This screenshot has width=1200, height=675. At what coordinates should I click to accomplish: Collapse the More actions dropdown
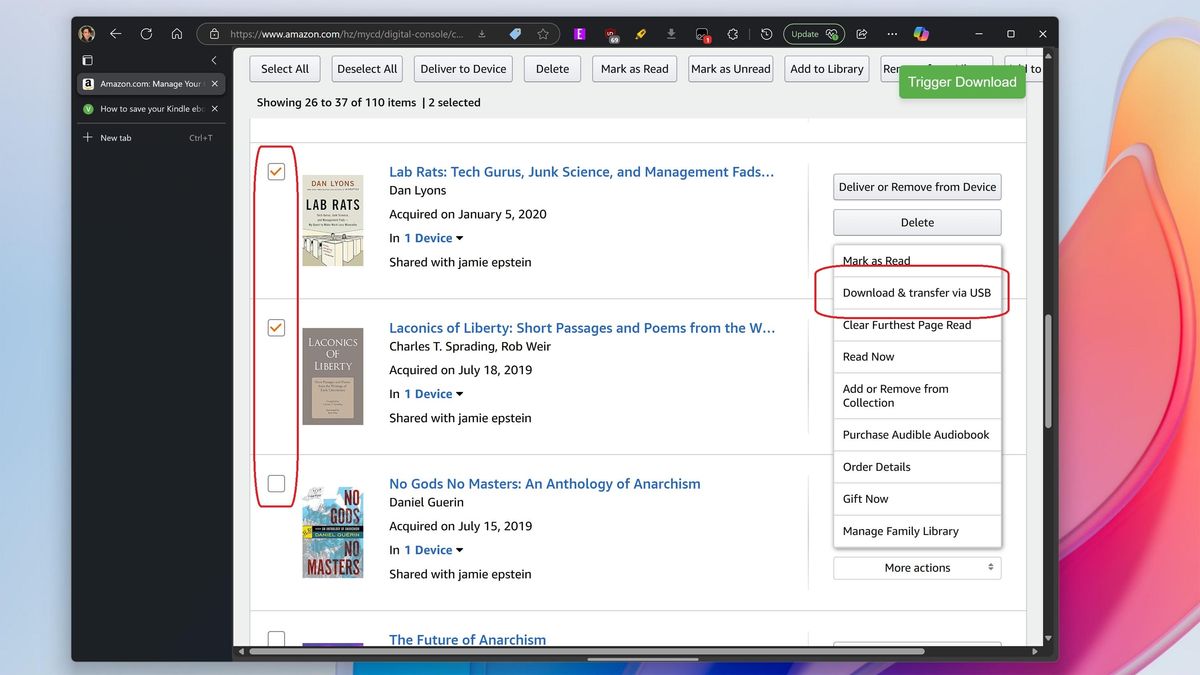pos(917,568)
